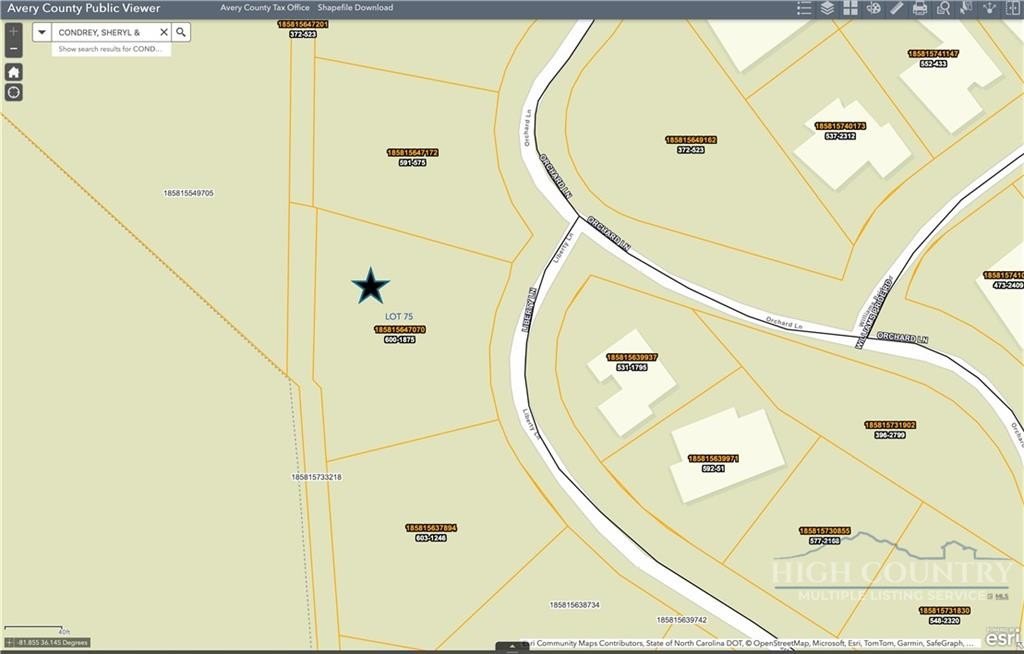Select parcel label 185815639742
1024x654 pixels.
(x=681, y=619)
